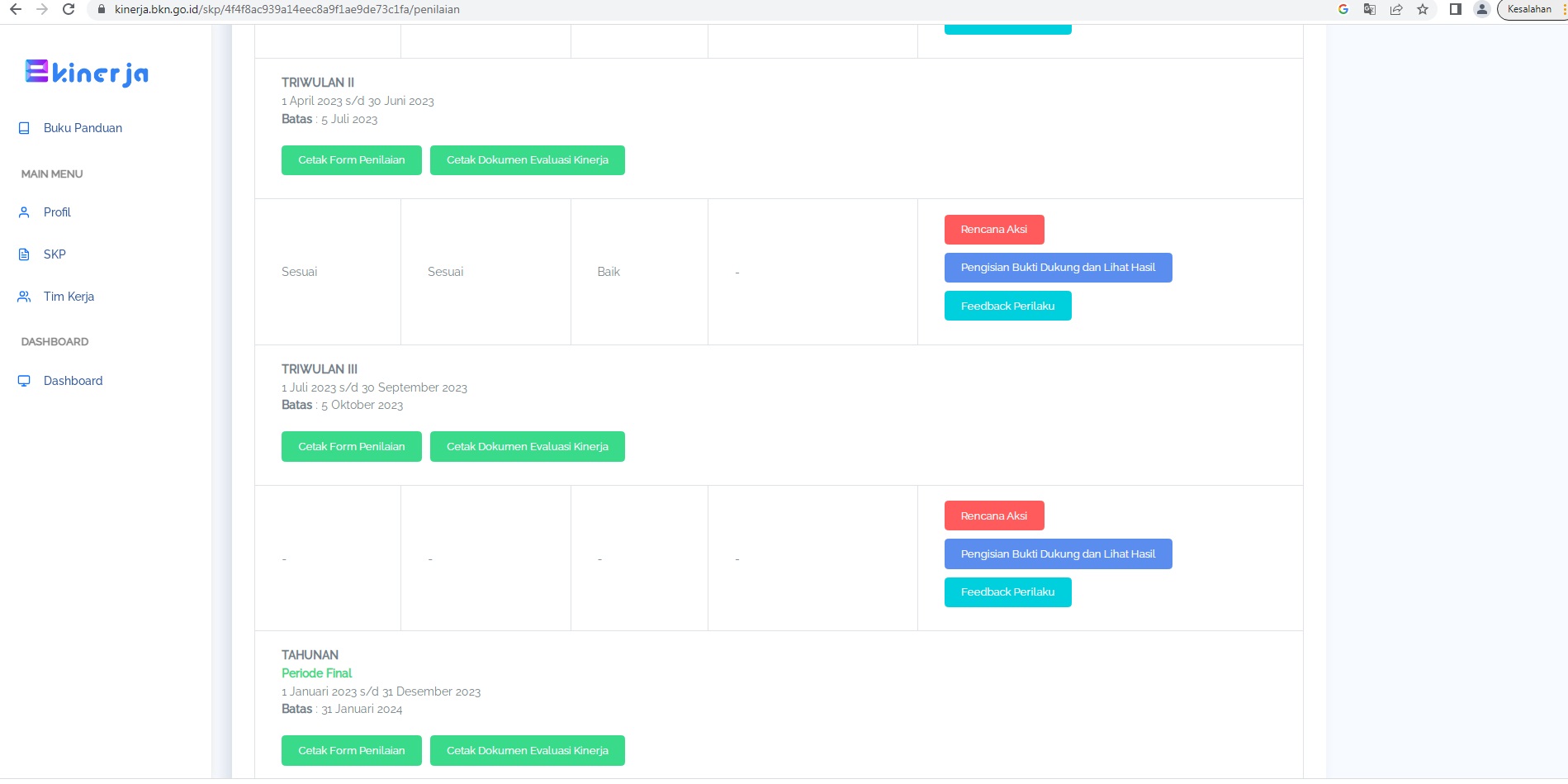
Task: Click the Profil user icon
Action: coord(24,212)
